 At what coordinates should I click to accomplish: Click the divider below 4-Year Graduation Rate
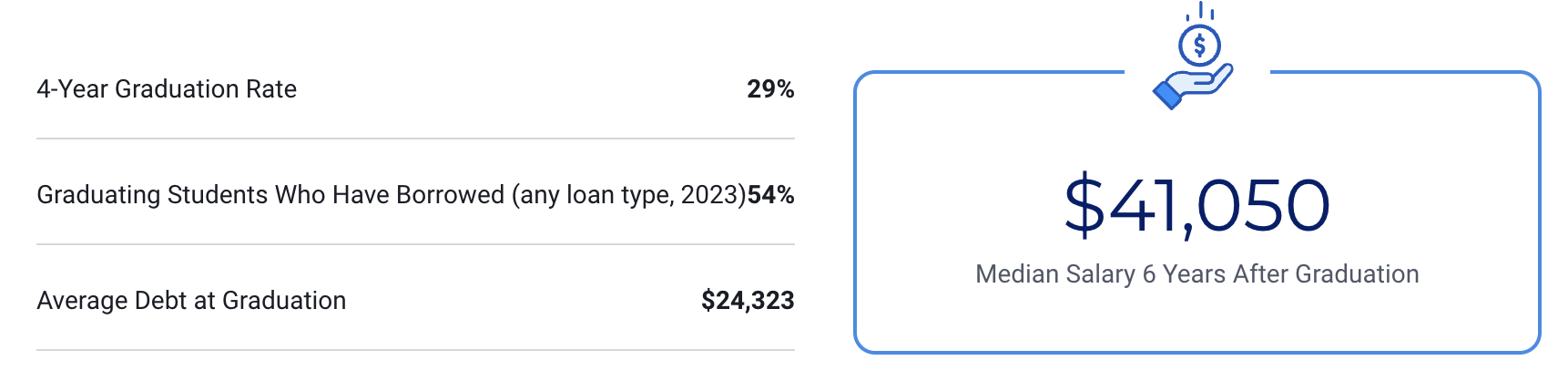(x=415, y=139)
